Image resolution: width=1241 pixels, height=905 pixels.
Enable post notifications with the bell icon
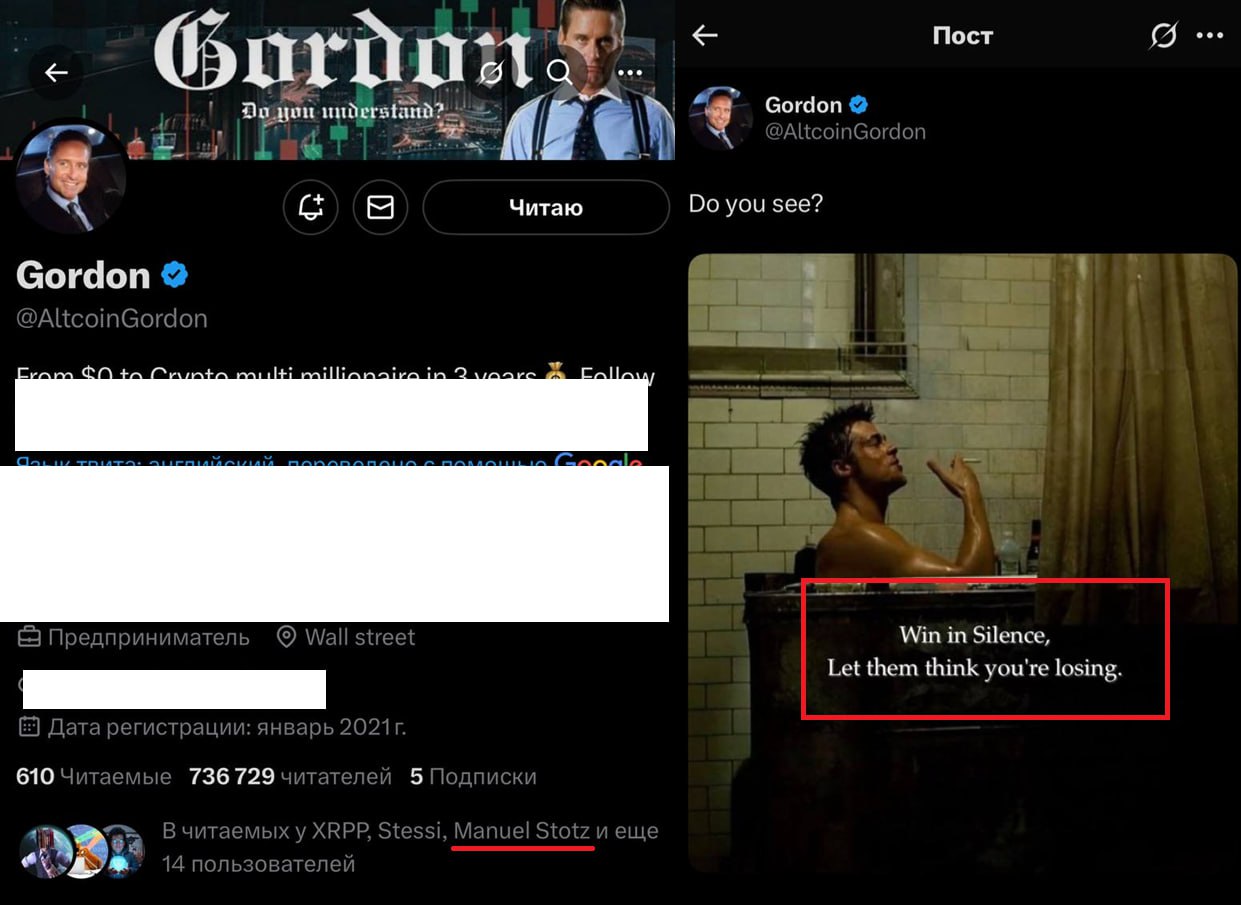311,208
